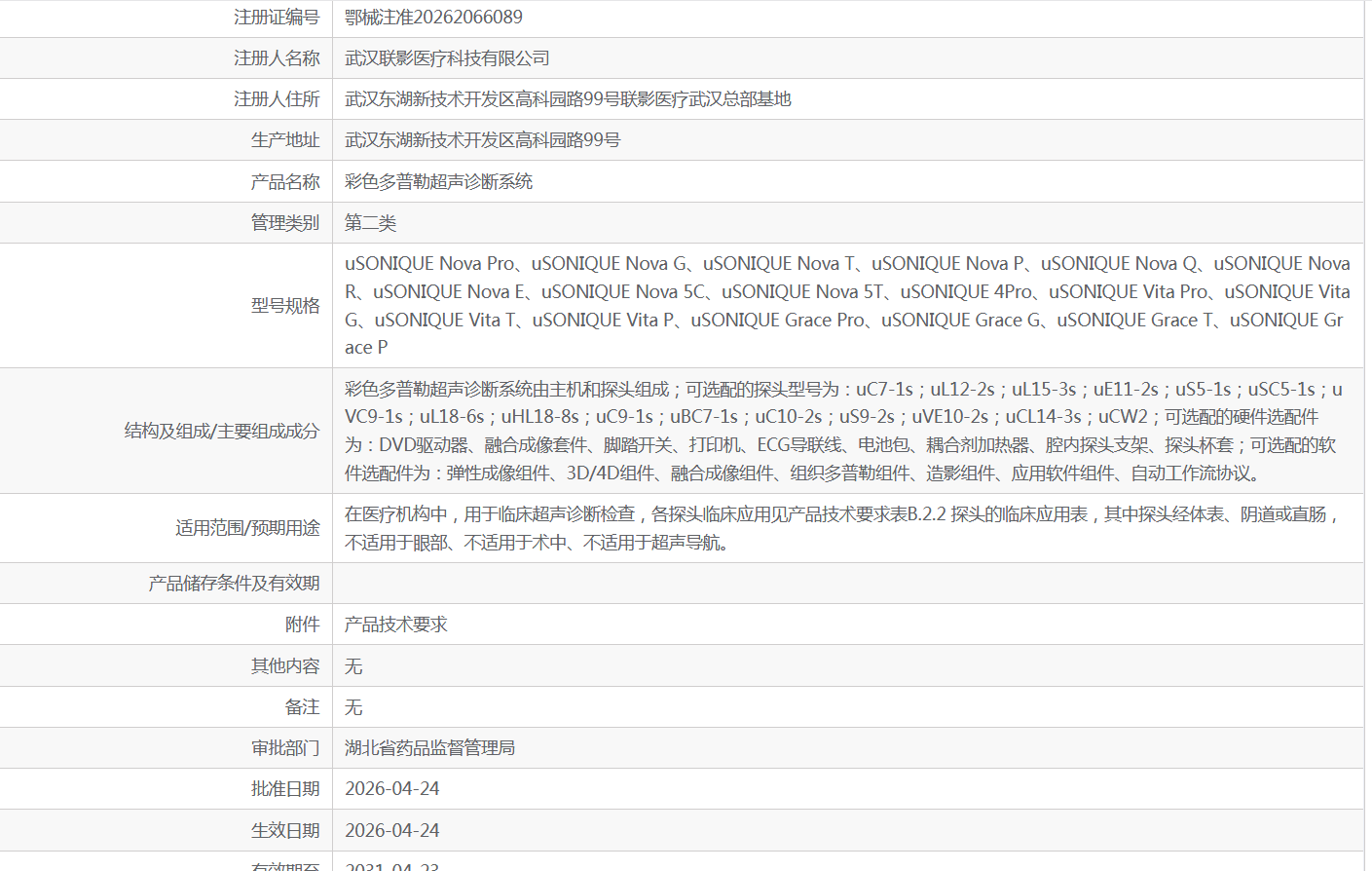The image size is (1372, 871).
Task: Select the 2026-04-24 date in 生效日期 row
Action: [392, 831]
